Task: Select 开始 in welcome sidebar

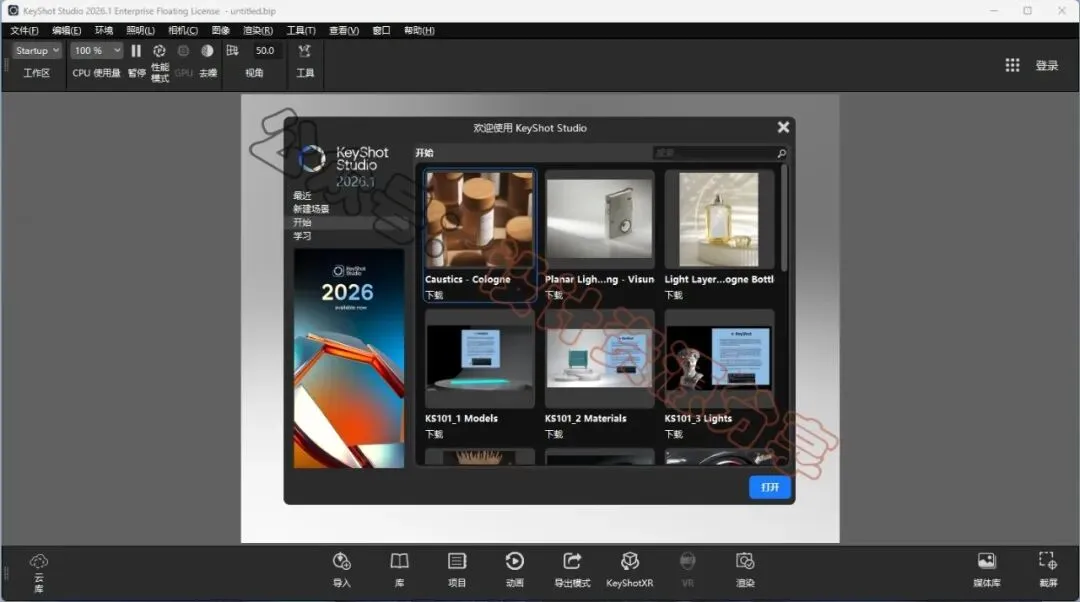Action: coord(302,222)
